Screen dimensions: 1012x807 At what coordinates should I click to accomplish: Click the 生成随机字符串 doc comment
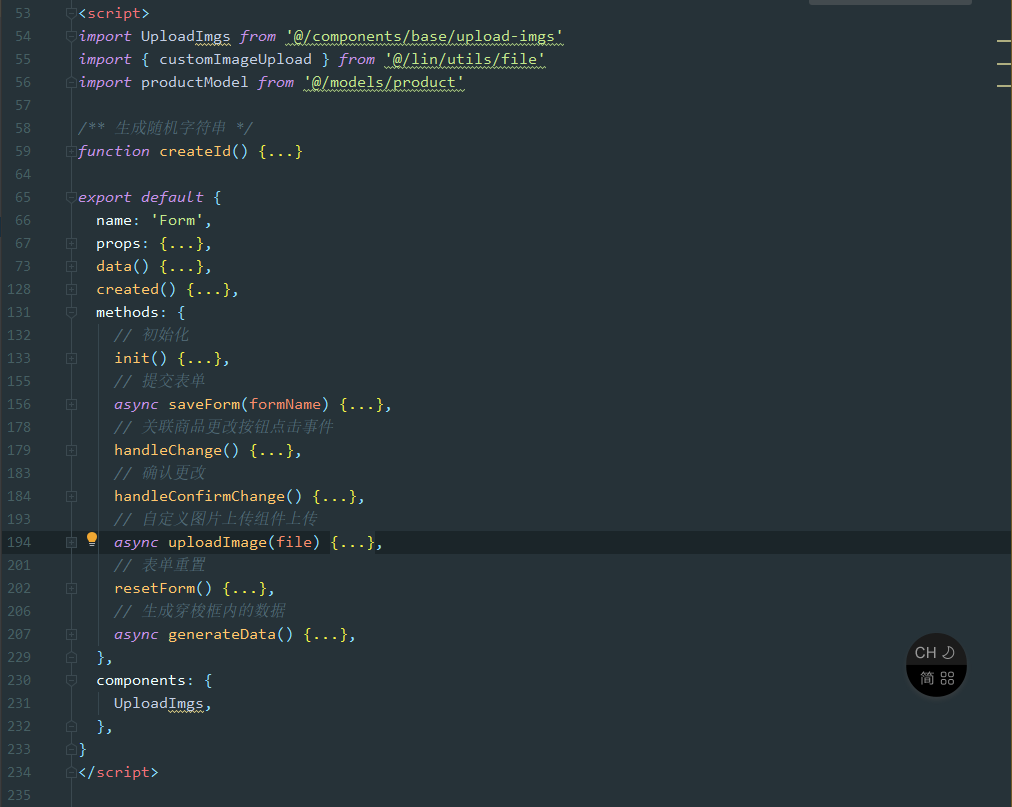click(x=165, y=128)
